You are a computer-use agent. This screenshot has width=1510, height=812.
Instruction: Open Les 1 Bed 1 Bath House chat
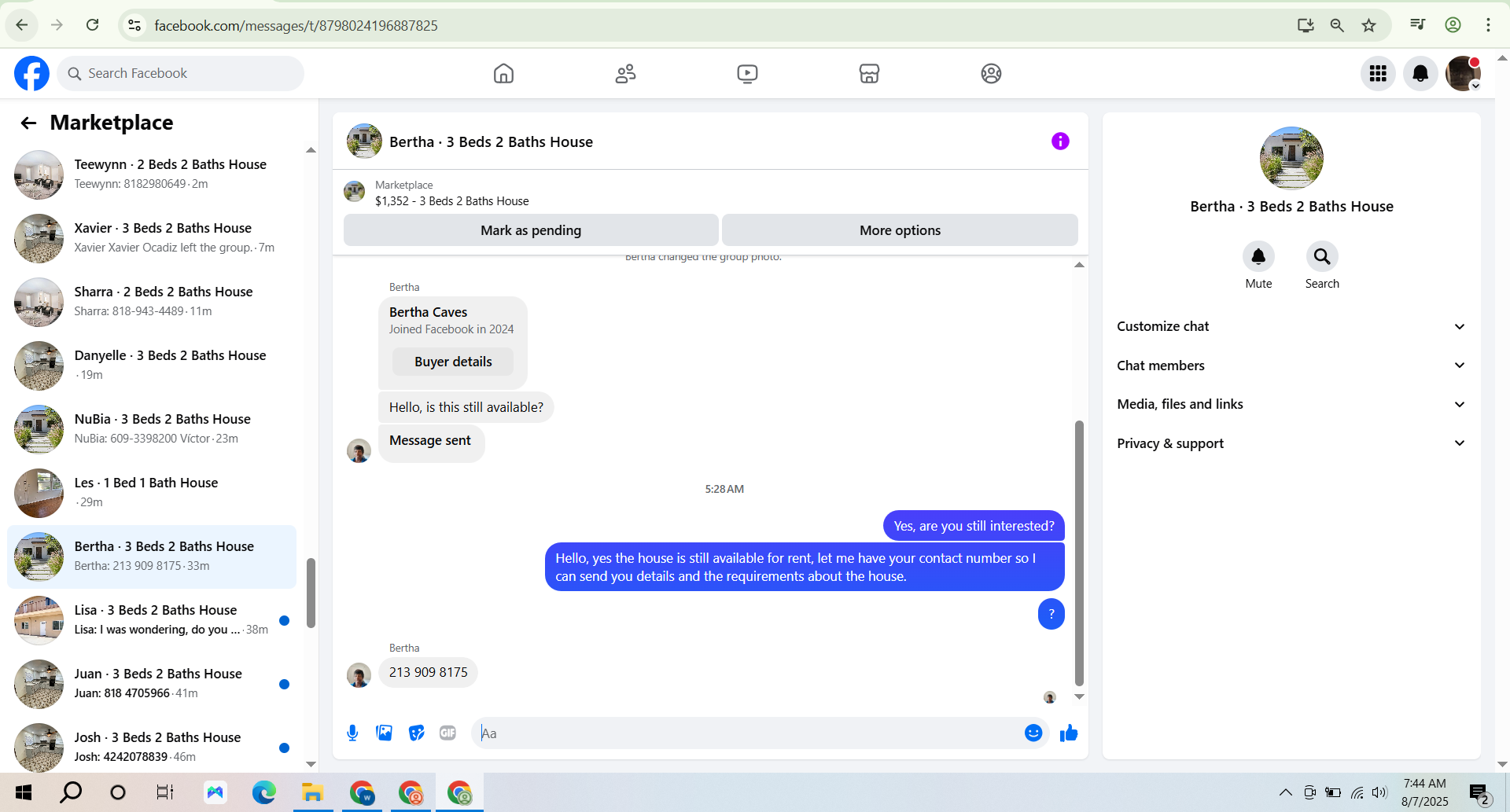152,493
